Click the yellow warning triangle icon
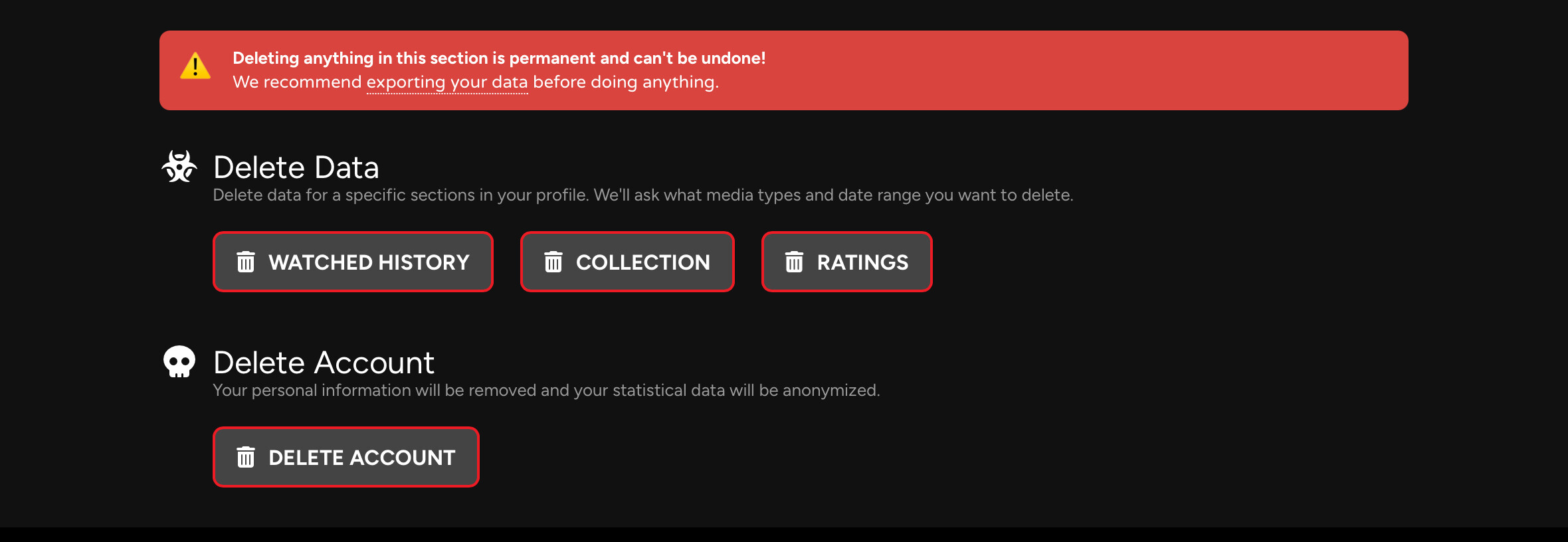 pos(195,66)
